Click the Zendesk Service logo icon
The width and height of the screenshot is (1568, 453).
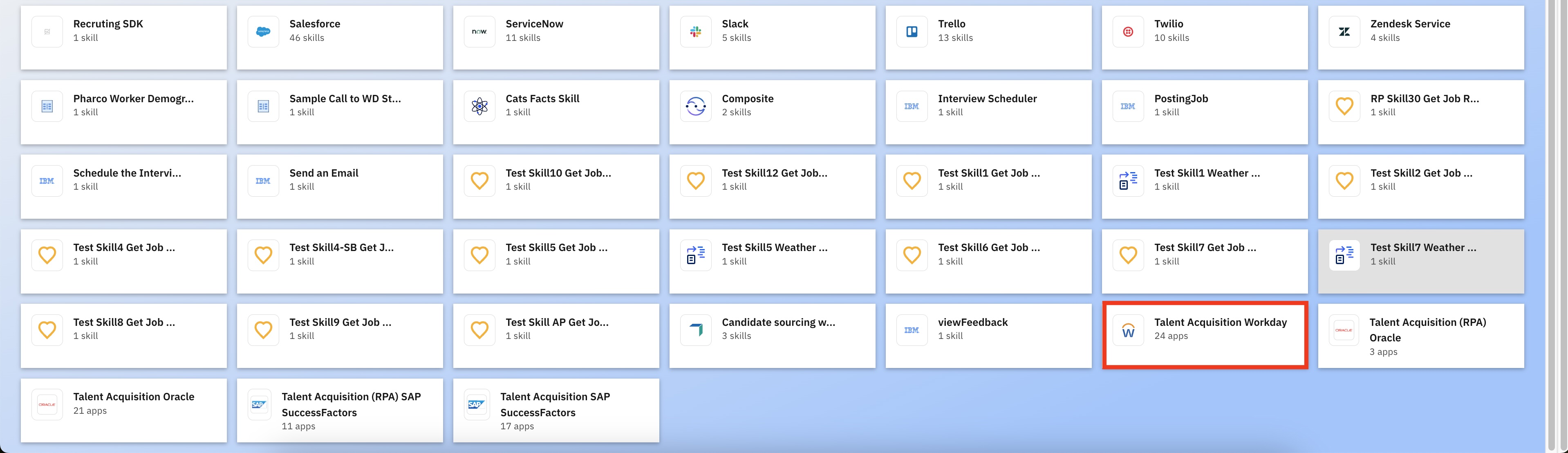[x=1344, y=31]
